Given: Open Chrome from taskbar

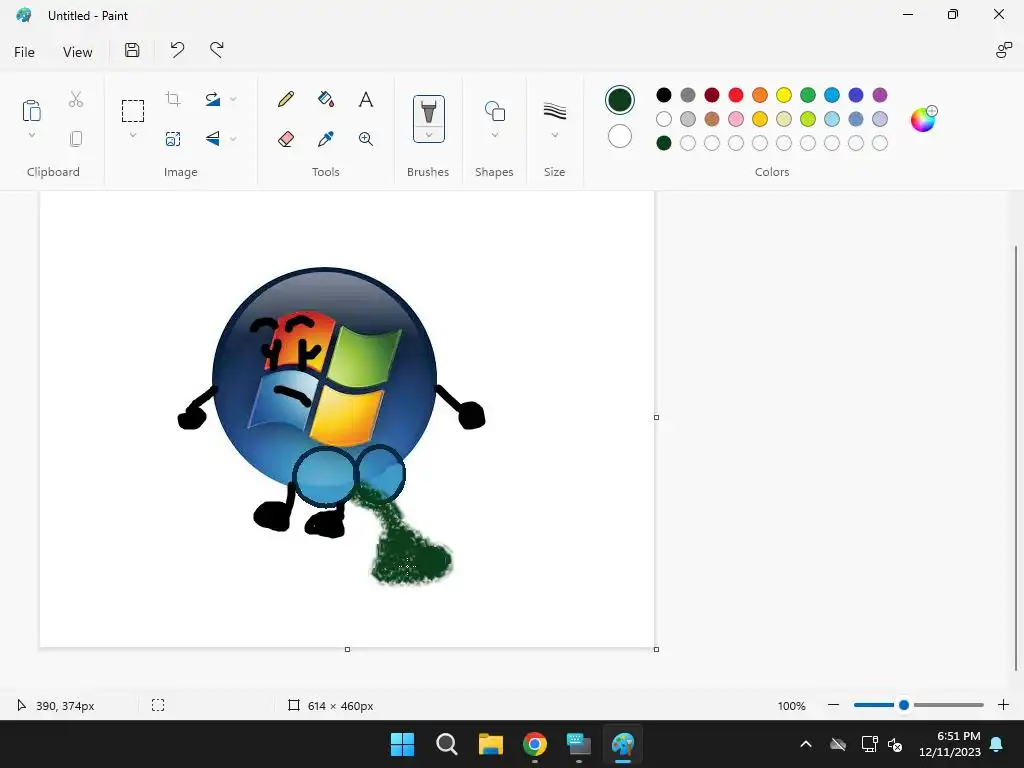Looking at the screenshot, I should pyautogui.click(x=535, y=744).
